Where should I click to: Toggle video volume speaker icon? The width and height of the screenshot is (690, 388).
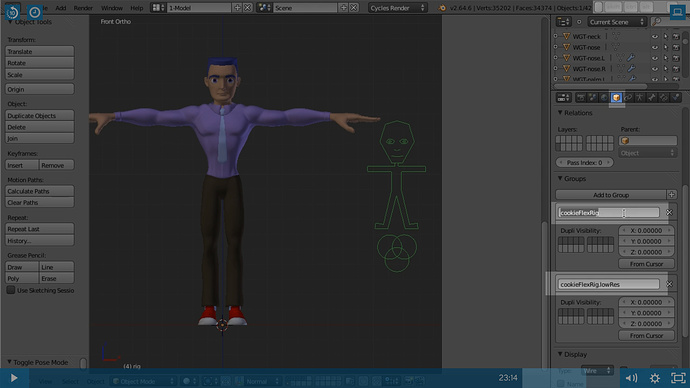coord(631,378)
